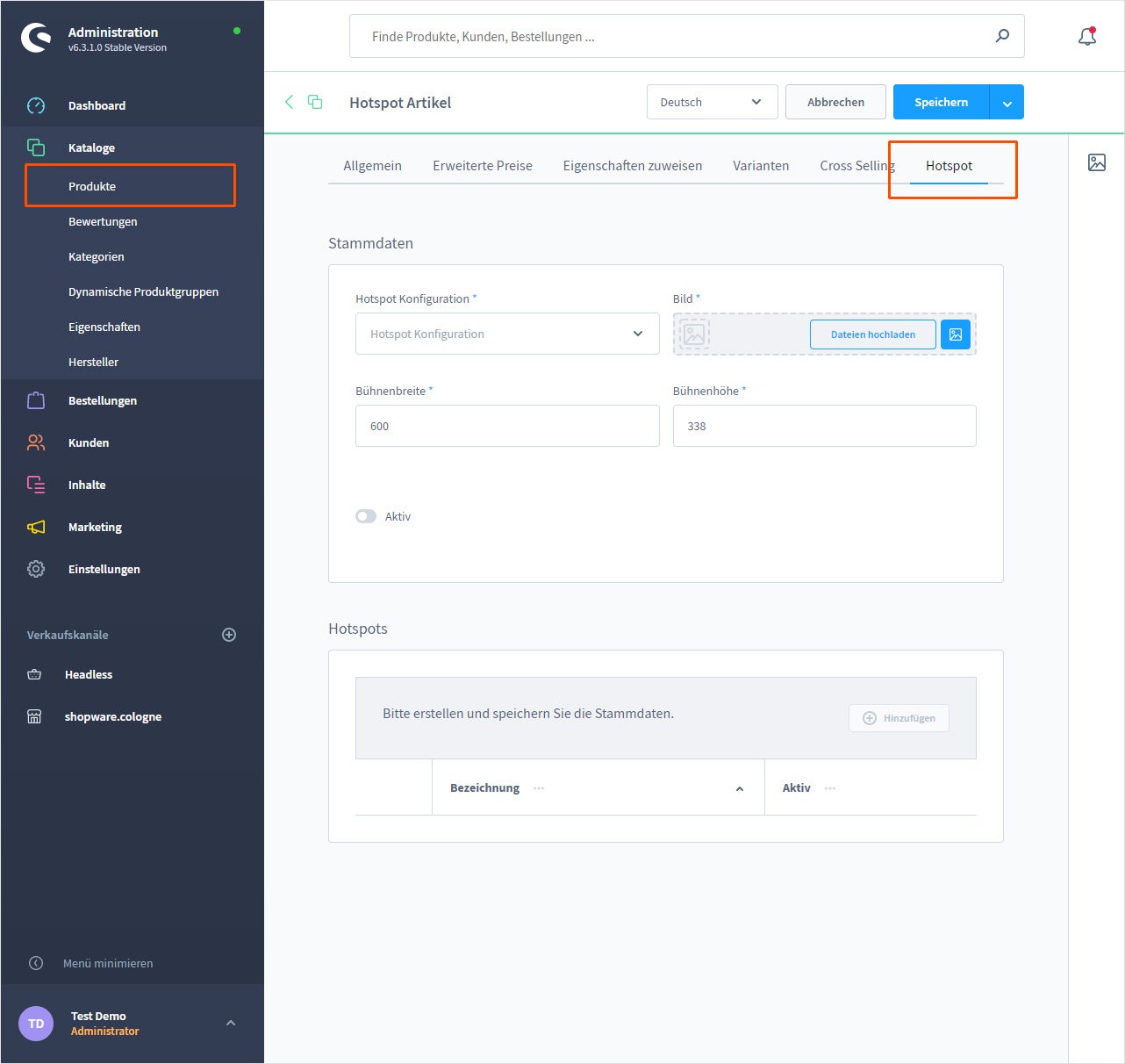This screenshot has height=1064, width=1125.
Task: Click the Dateien hochladen button
Action: 873,334
